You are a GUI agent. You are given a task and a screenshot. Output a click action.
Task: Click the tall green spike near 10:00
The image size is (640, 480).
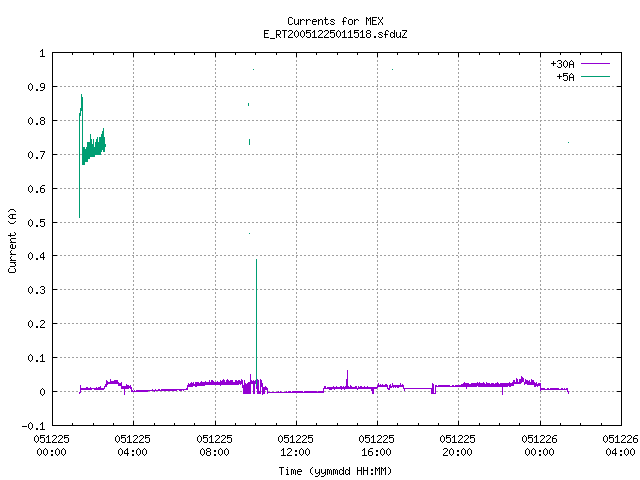click(x=256, y=320)
